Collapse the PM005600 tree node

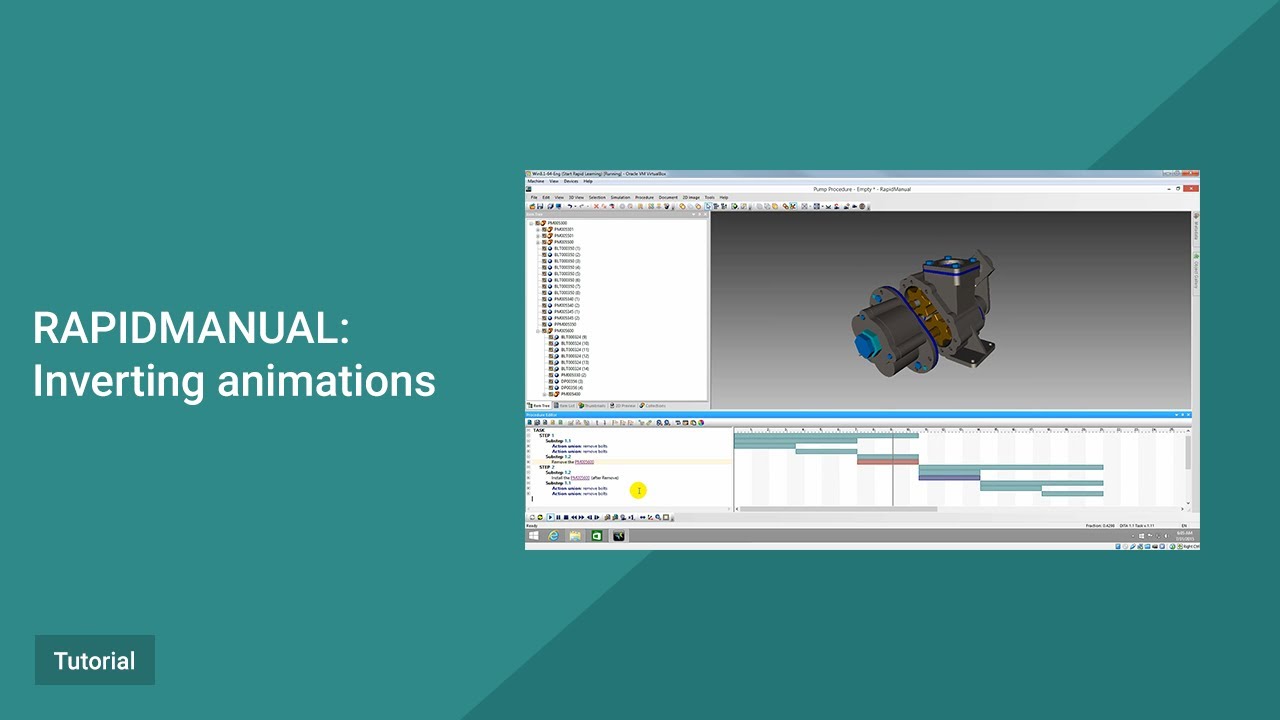(x=538, y=331)
